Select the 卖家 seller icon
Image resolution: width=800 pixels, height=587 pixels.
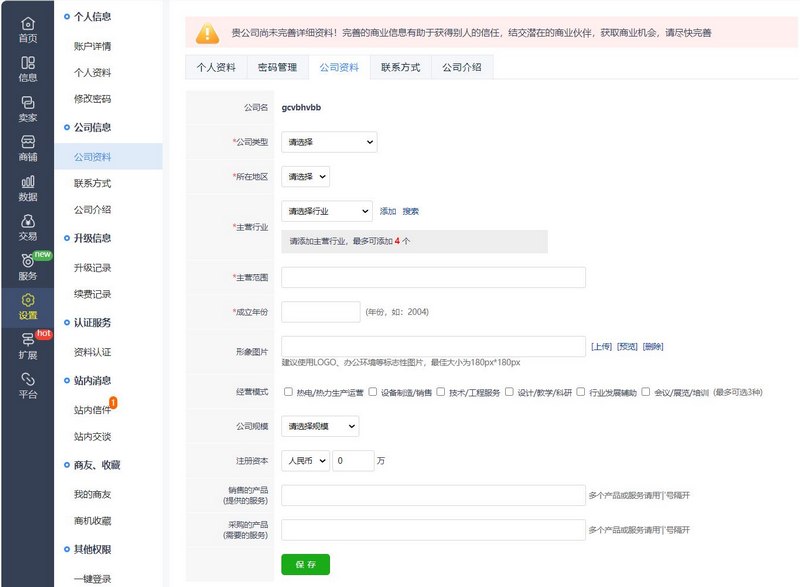(x=27, y=103)
